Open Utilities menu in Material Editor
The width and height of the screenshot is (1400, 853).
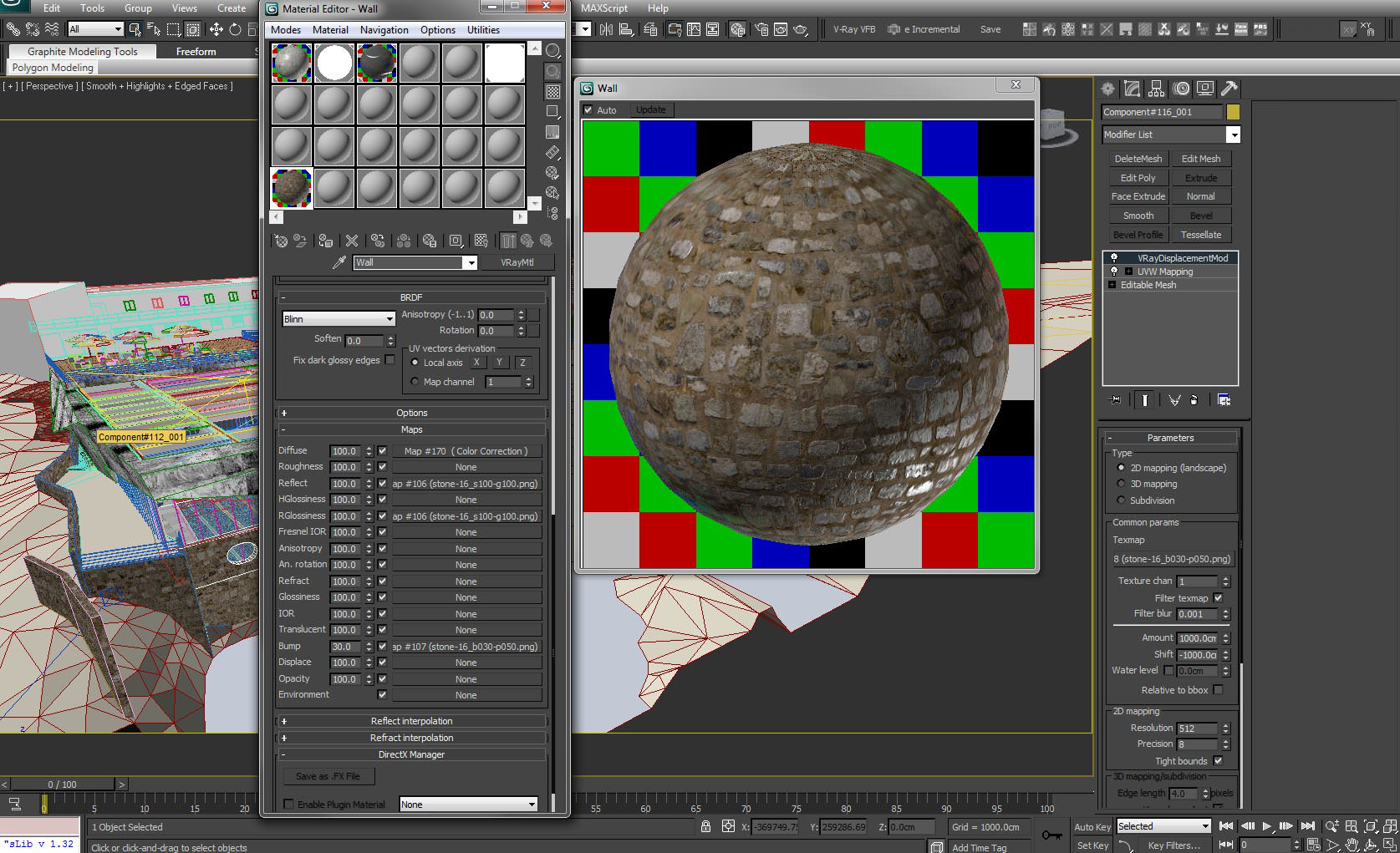(483, 30)
